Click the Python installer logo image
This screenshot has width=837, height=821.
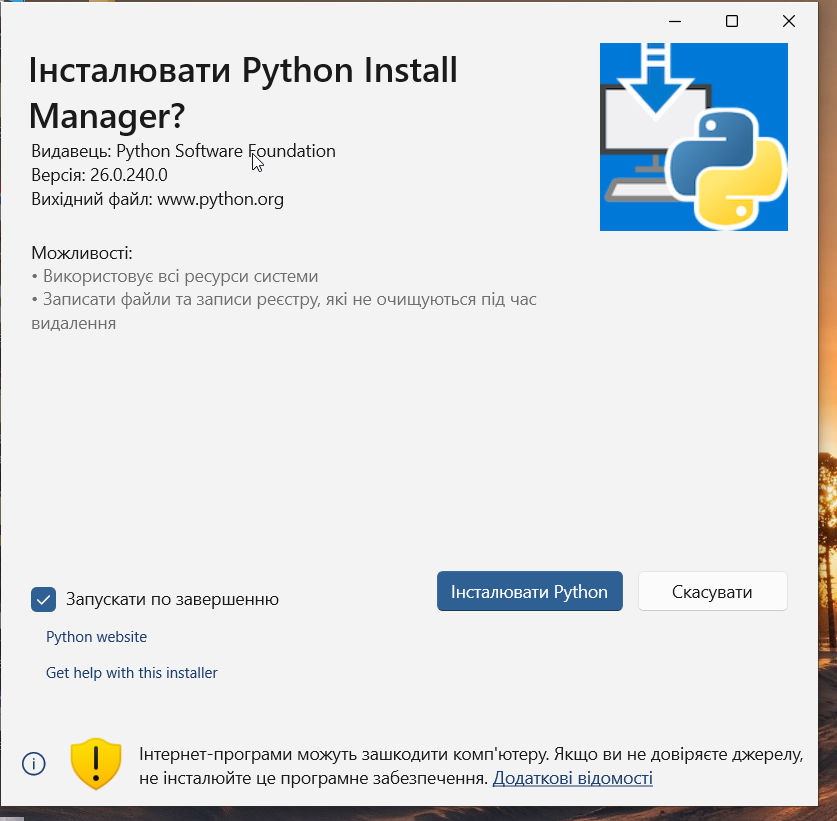click(693, 137)
